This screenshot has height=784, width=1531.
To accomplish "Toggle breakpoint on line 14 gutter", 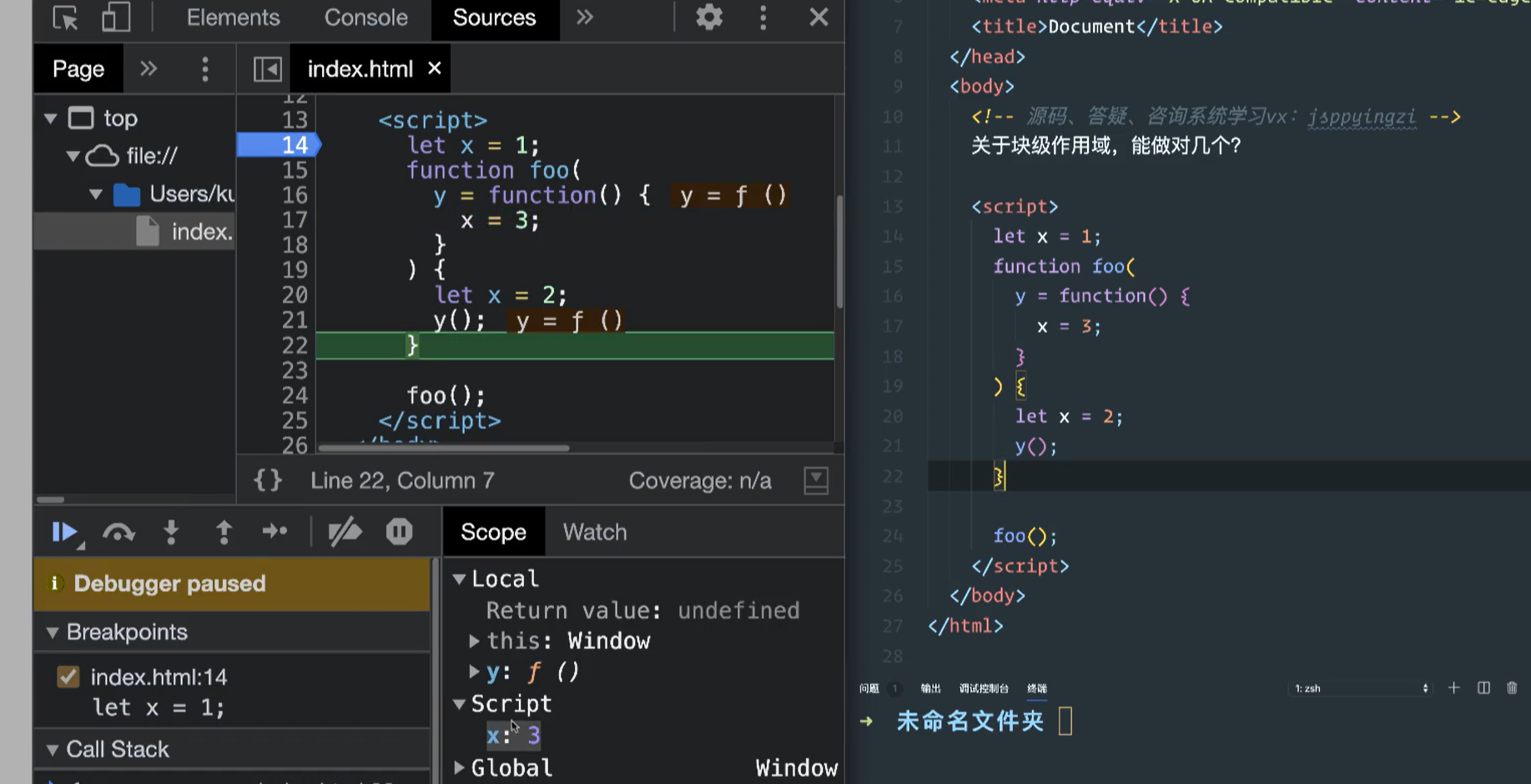I will (x=279, y=145).
